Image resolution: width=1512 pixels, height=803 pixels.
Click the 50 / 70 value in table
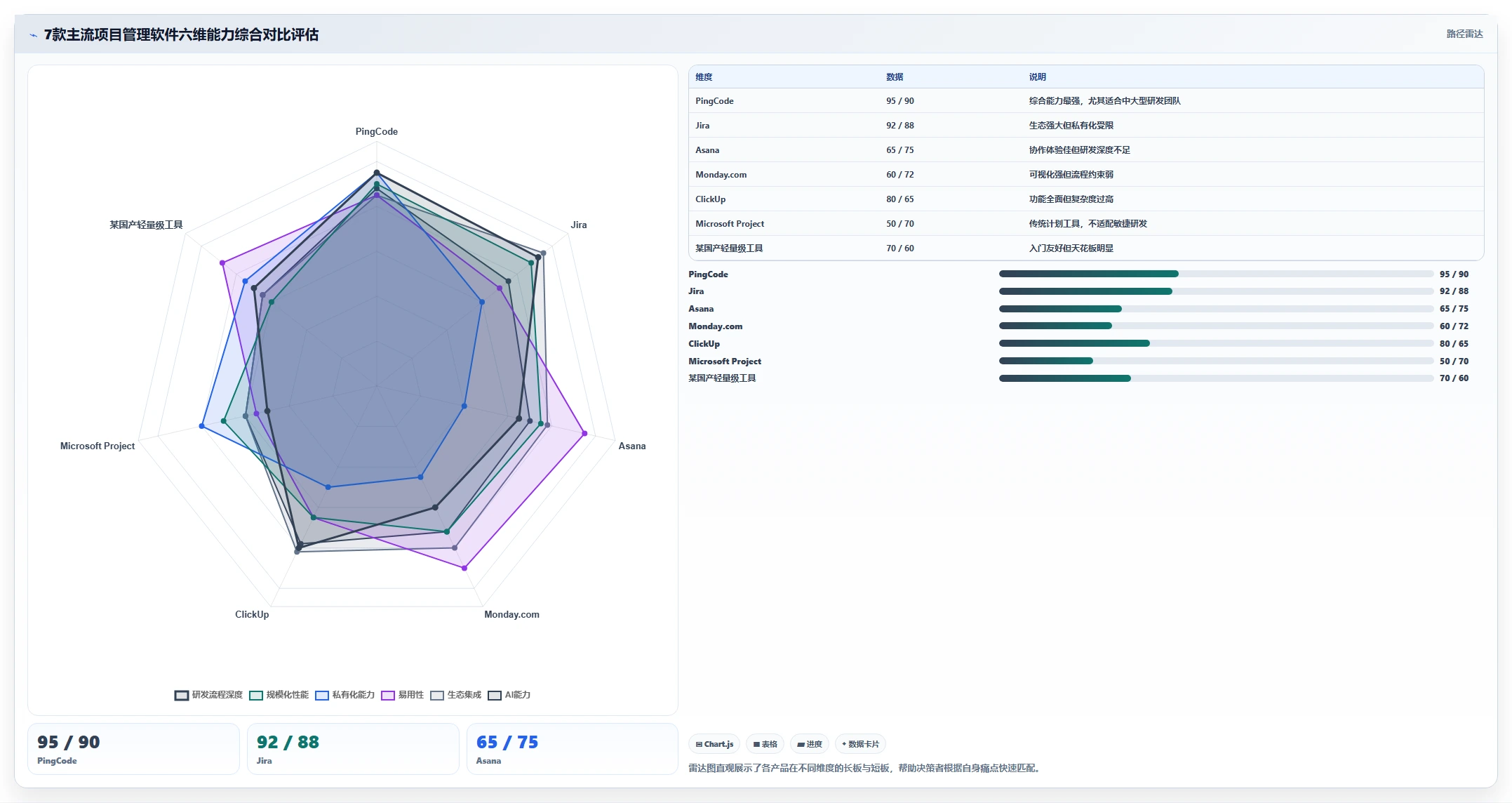(900, 224)
